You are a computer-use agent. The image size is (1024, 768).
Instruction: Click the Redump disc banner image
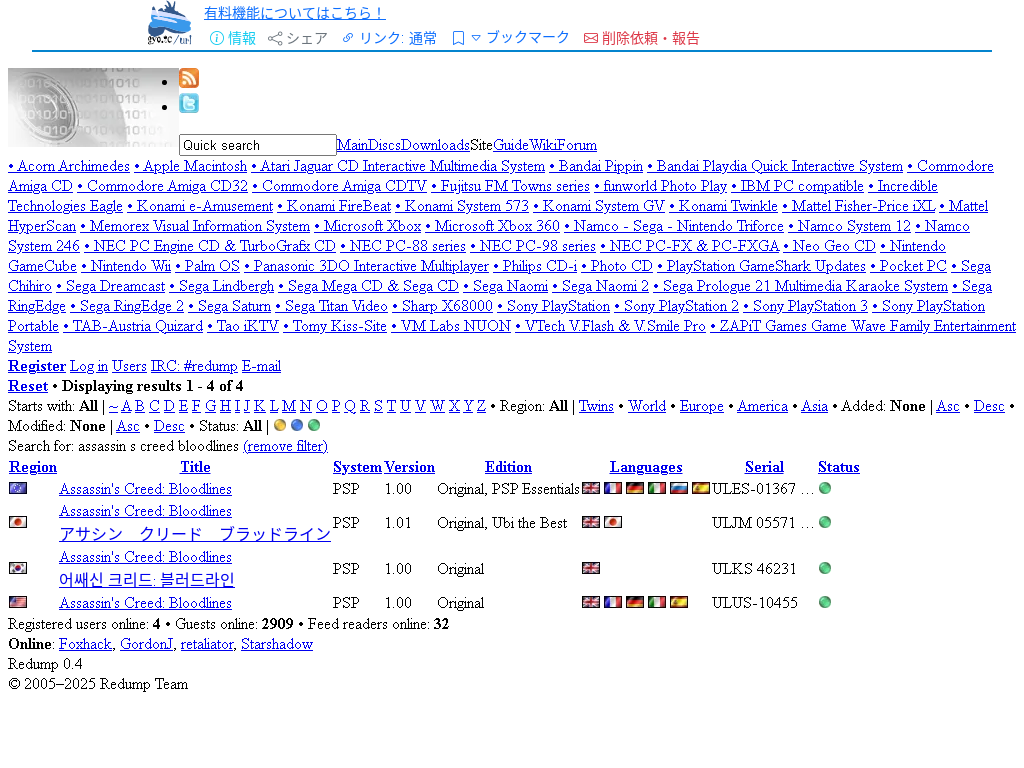tap(93, 107)
